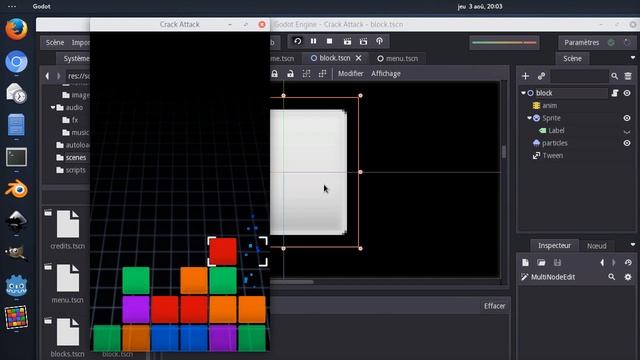Open the terminal from the dock

(x=16, y=157)
